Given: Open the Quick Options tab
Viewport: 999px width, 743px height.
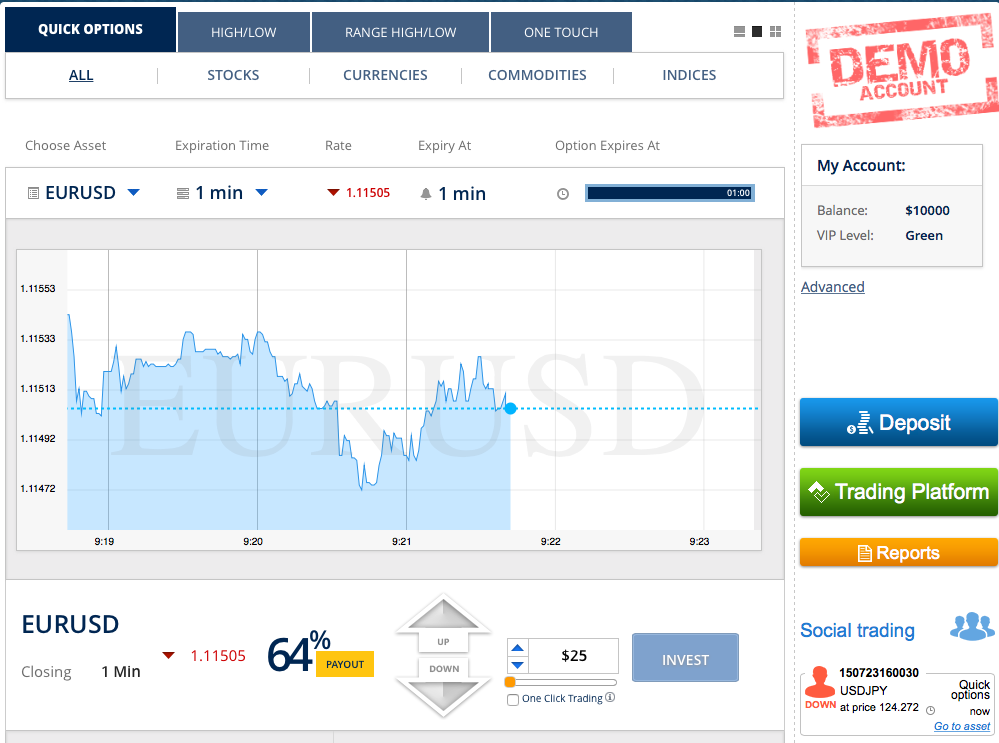Looking at the screenshot, I should coord(90,29).
